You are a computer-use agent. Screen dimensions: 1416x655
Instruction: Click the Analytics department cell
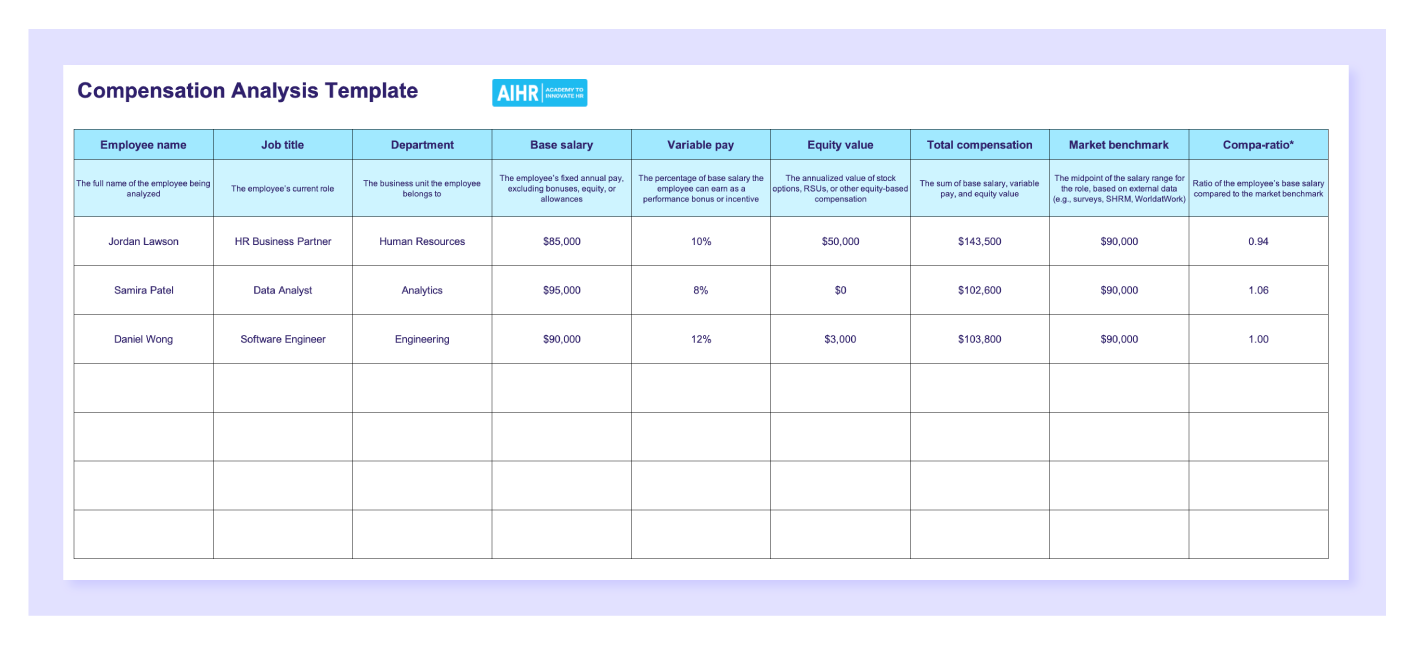[x=422, y=290]
